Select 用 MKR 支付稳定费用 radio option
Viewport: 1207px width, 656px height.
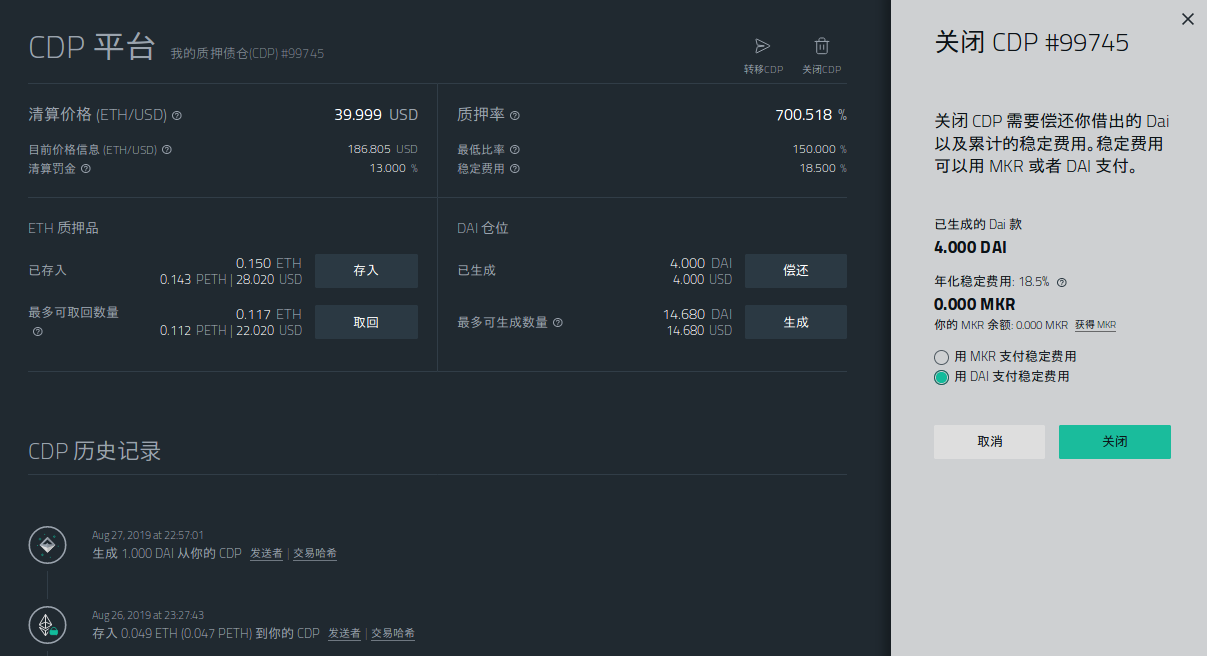(941, 357)
